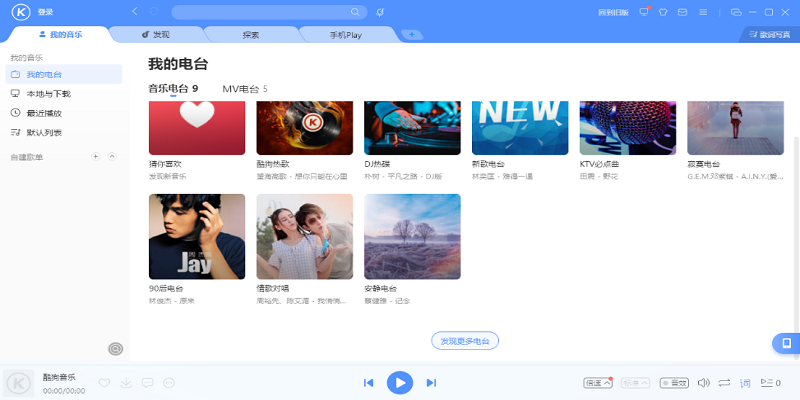Click the download icon in player bar
Viewport: 800px width, 400px height.
(126, 382)
